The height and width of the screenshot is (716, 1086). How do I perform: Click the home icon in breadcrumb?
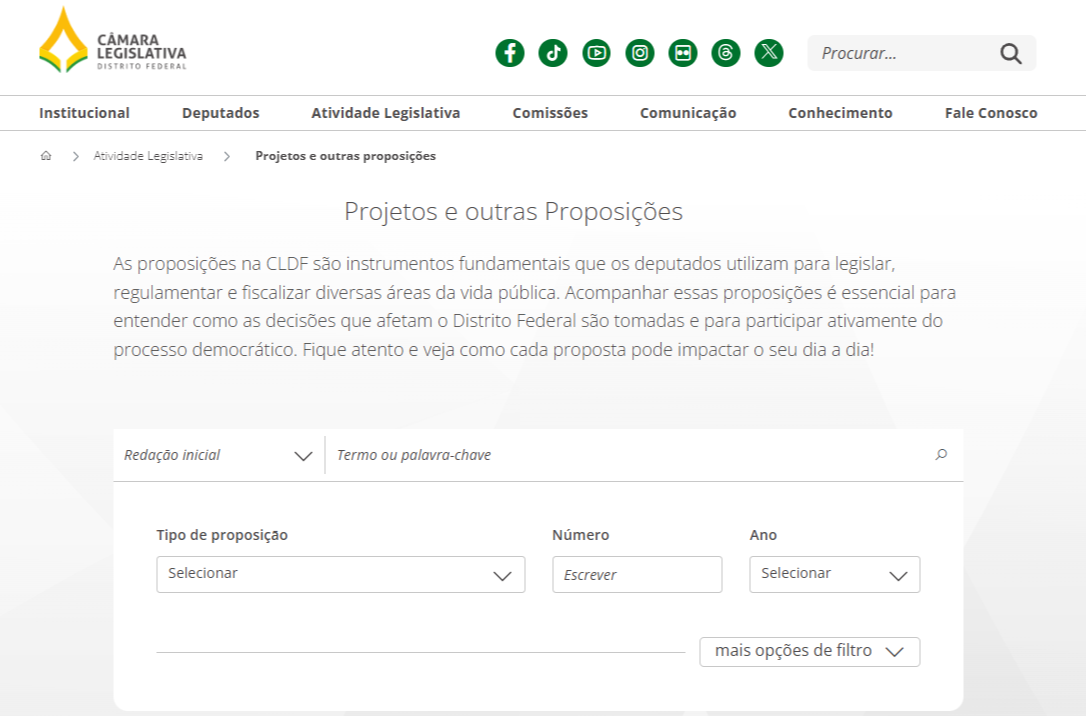46,156
